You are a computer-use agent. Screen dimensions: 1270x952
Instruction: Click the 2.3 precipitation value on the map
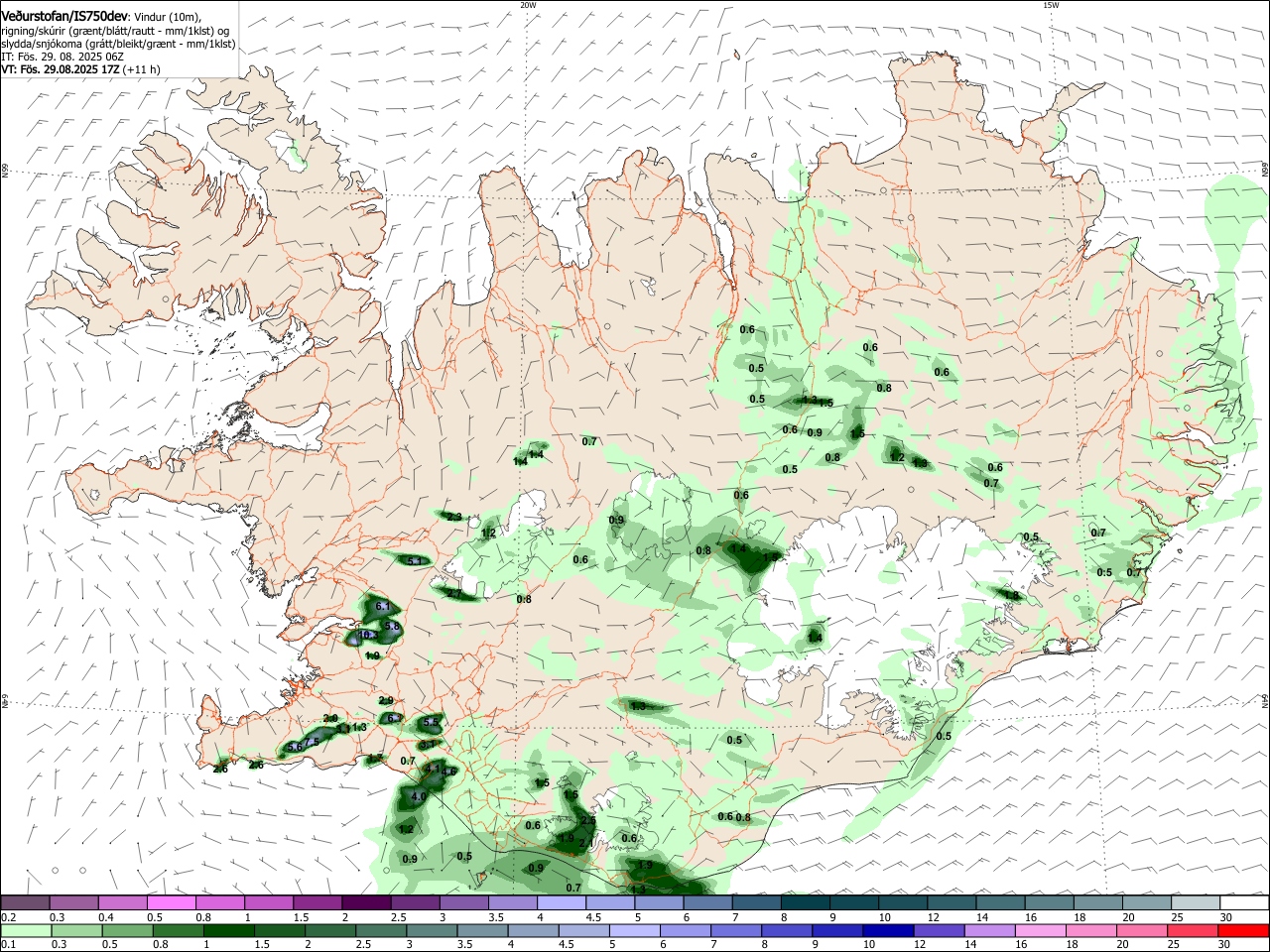pyautogui.click(x=454, y=517)
